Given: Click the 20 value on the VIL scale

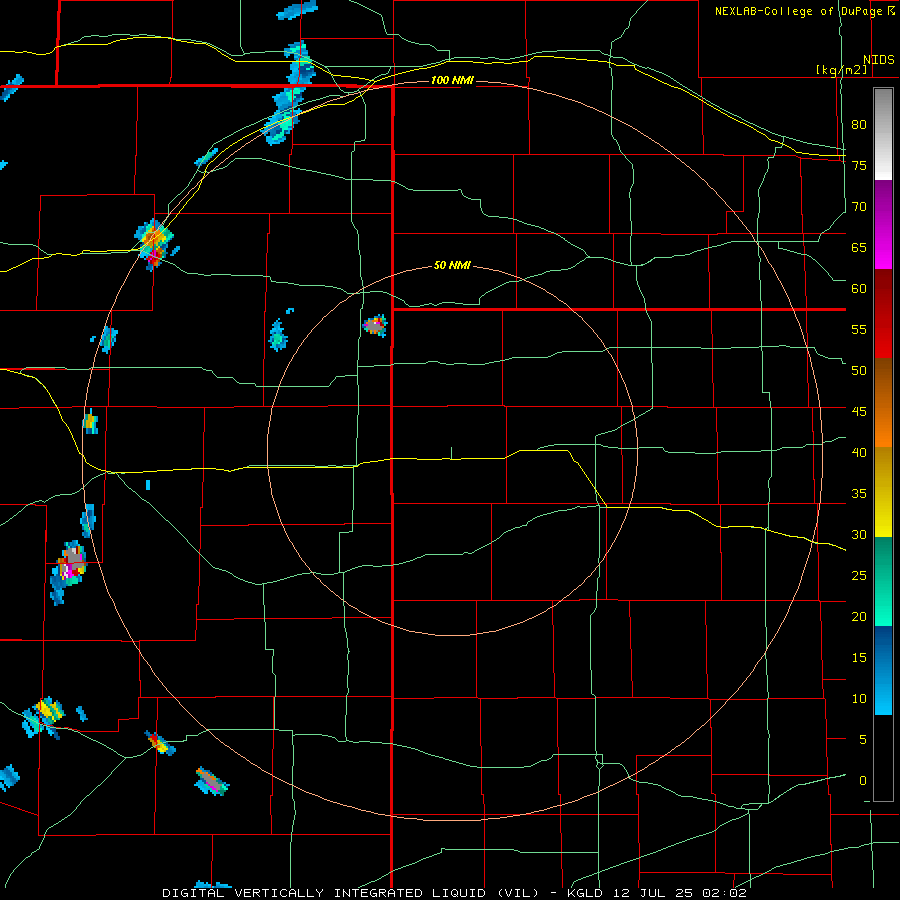Looking at the screenshot, I should pos(859,617).
